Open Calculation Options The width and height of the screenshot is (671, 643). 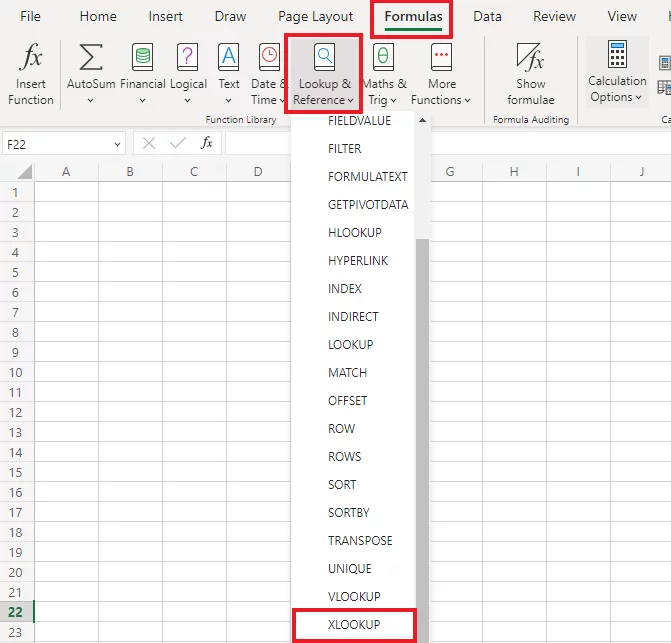(617, 72)
